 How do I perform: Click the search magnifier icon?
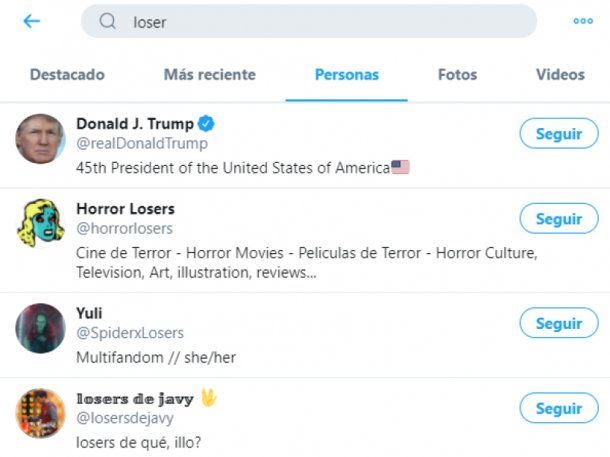coord(109,22)
